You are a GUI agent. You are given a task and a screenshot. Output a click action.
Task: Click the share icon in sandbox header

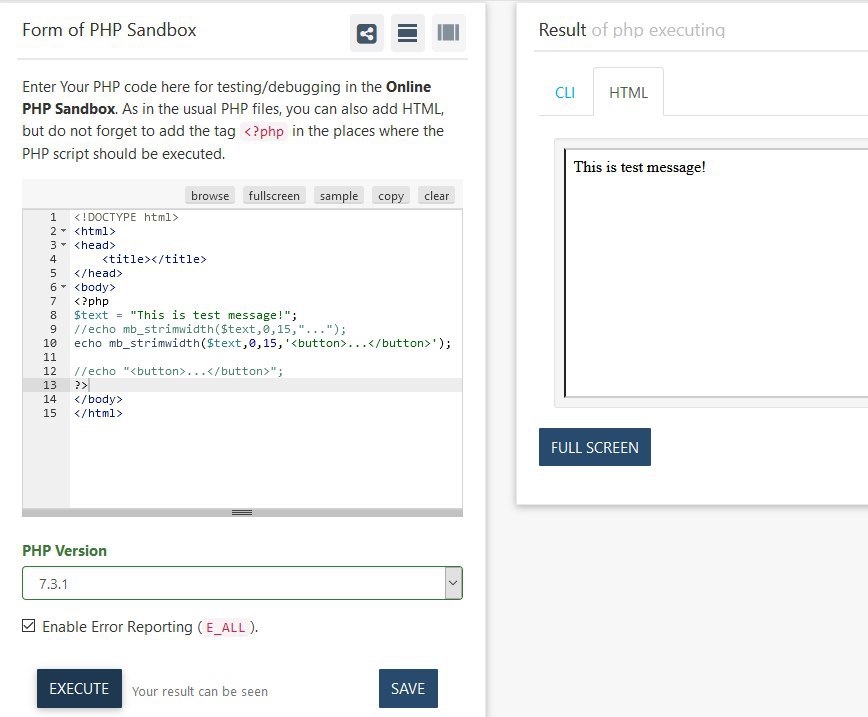[366, 33]
